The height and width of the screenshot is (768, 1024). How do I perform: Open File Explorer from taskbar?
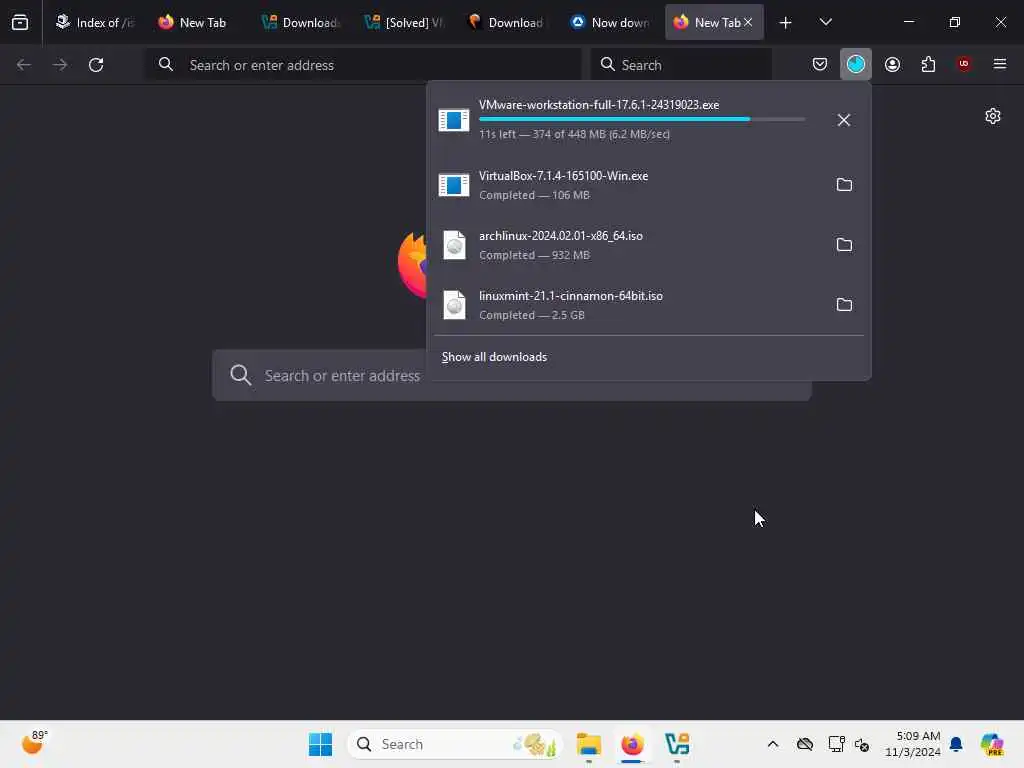point(588,744)
